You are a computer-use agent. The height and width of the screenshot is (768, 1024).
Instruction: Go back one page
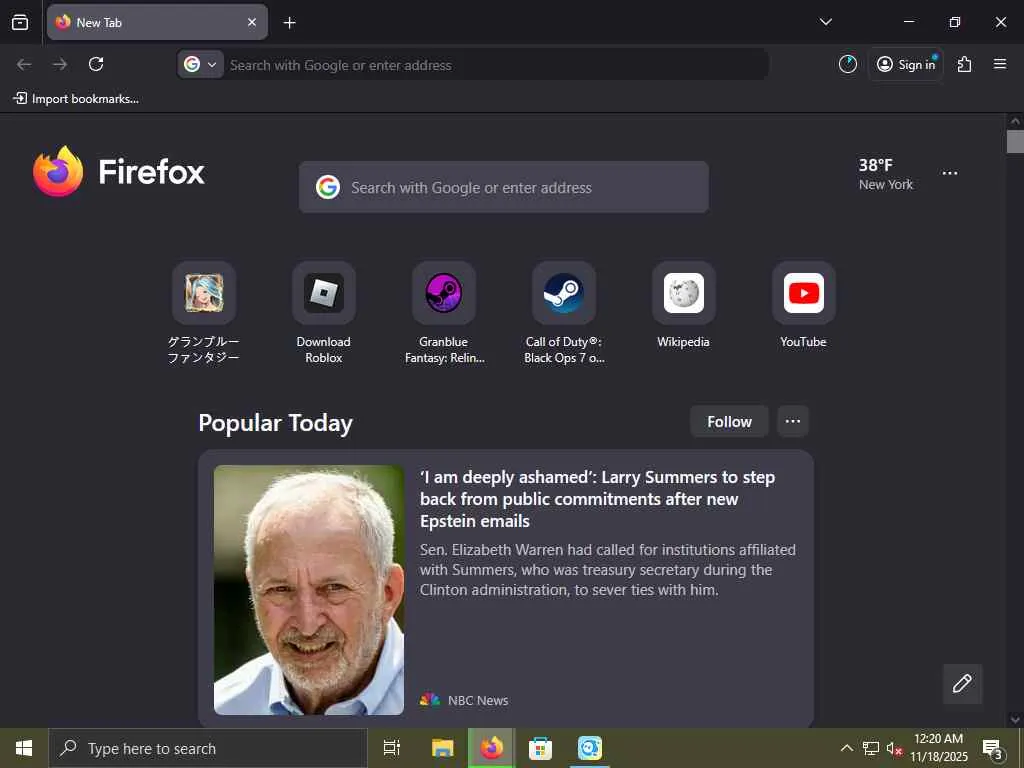point(24,64)
